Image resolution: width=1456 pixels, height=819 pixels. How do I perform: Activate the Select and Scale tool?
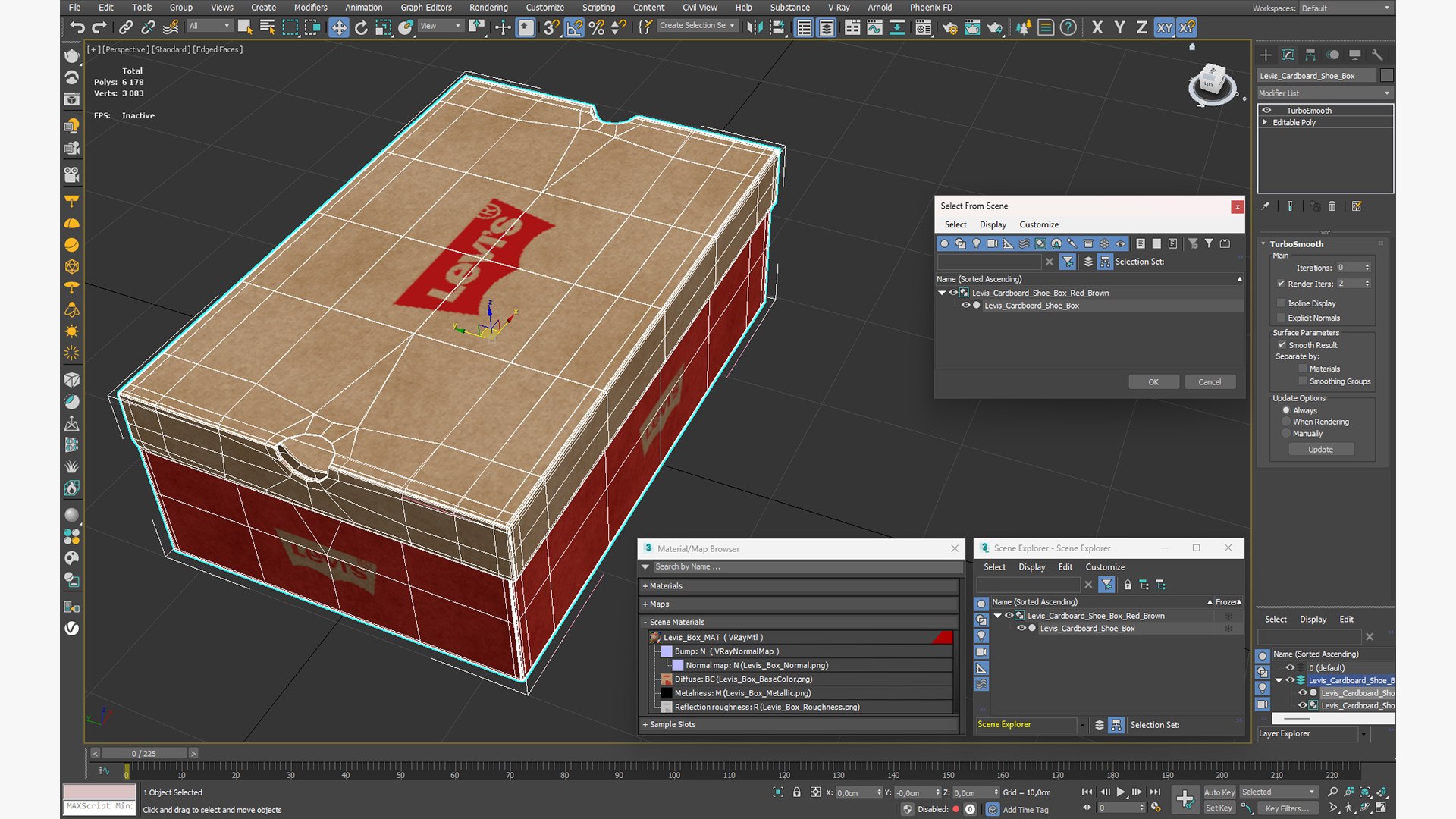(383, 28)
